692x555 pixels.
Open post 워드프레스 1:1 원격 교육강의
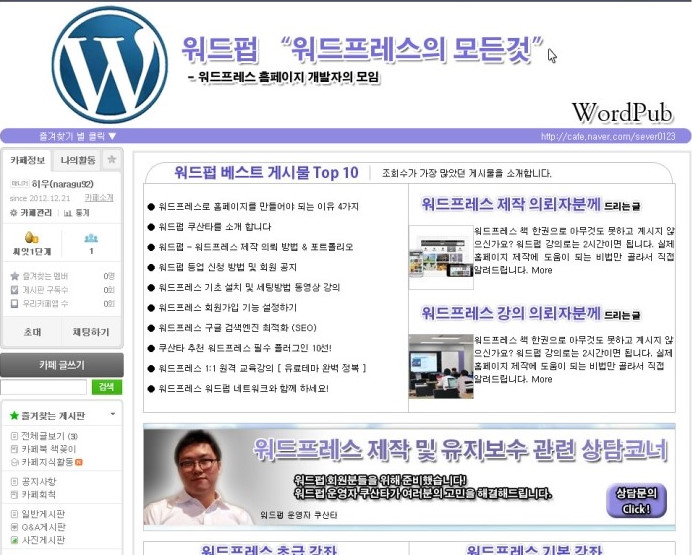[262, 368]
